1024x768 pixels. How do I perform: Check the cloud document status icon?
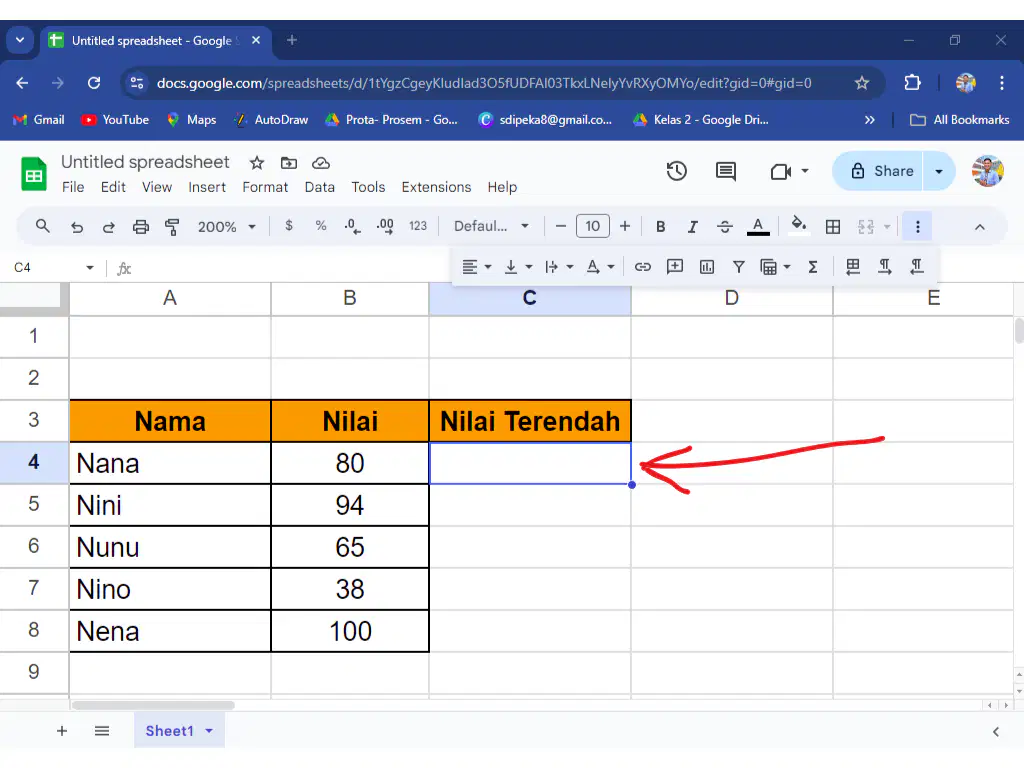[x=321, y=163]
